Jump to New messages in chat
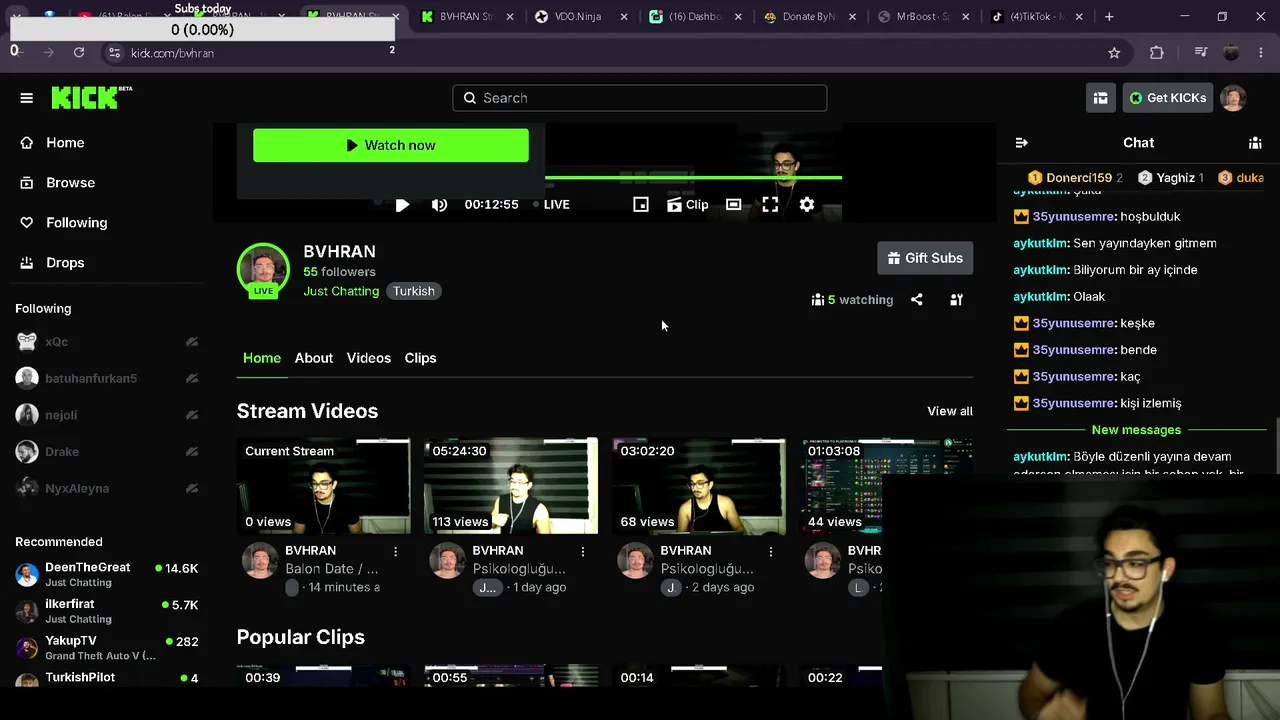This screenshot has height=720, width=1280. [x=1136, y=430]
